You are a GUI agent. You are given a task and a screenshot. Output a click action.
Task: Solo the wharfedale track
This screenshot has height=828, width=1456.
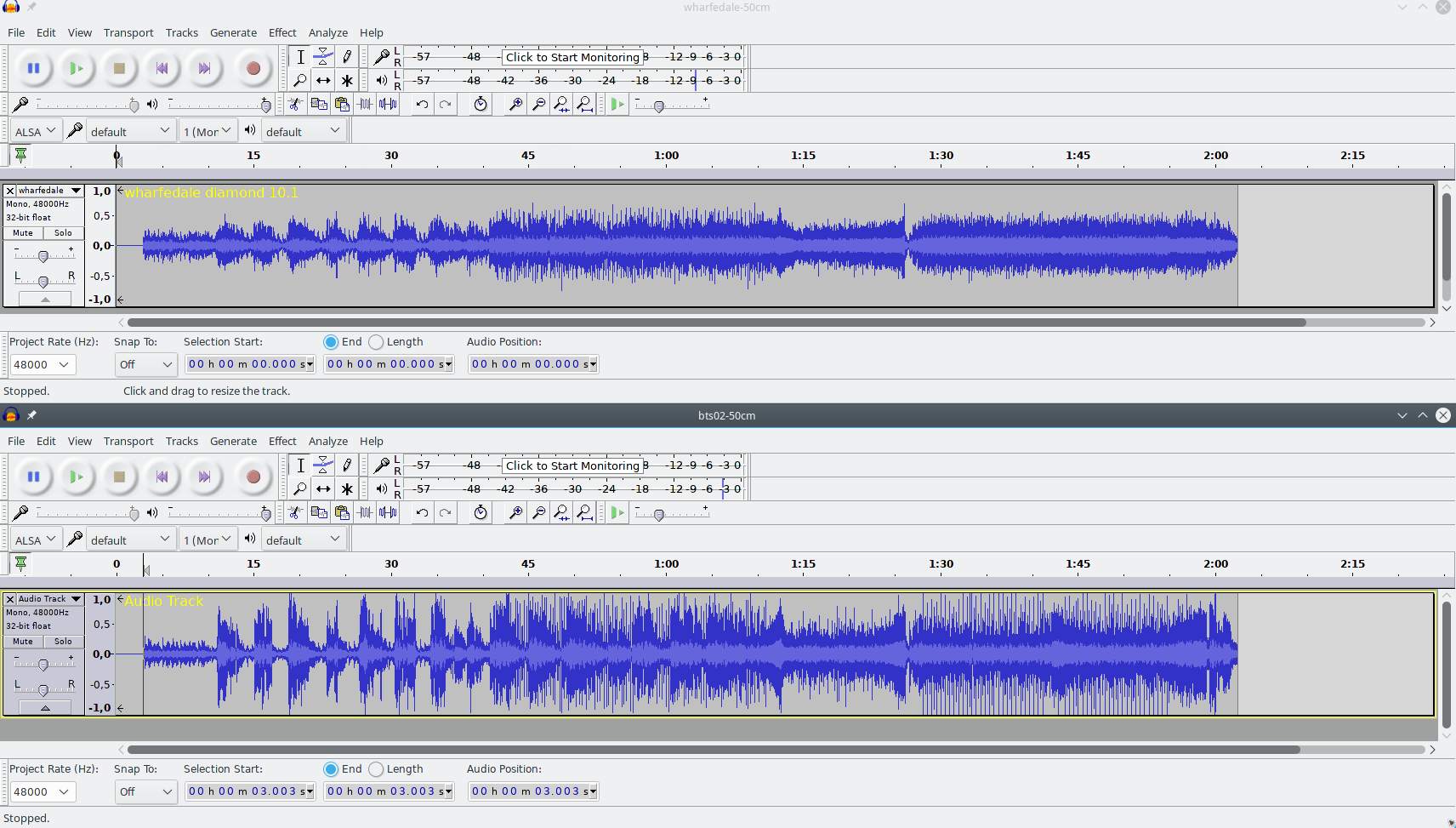tap(63, 233)
